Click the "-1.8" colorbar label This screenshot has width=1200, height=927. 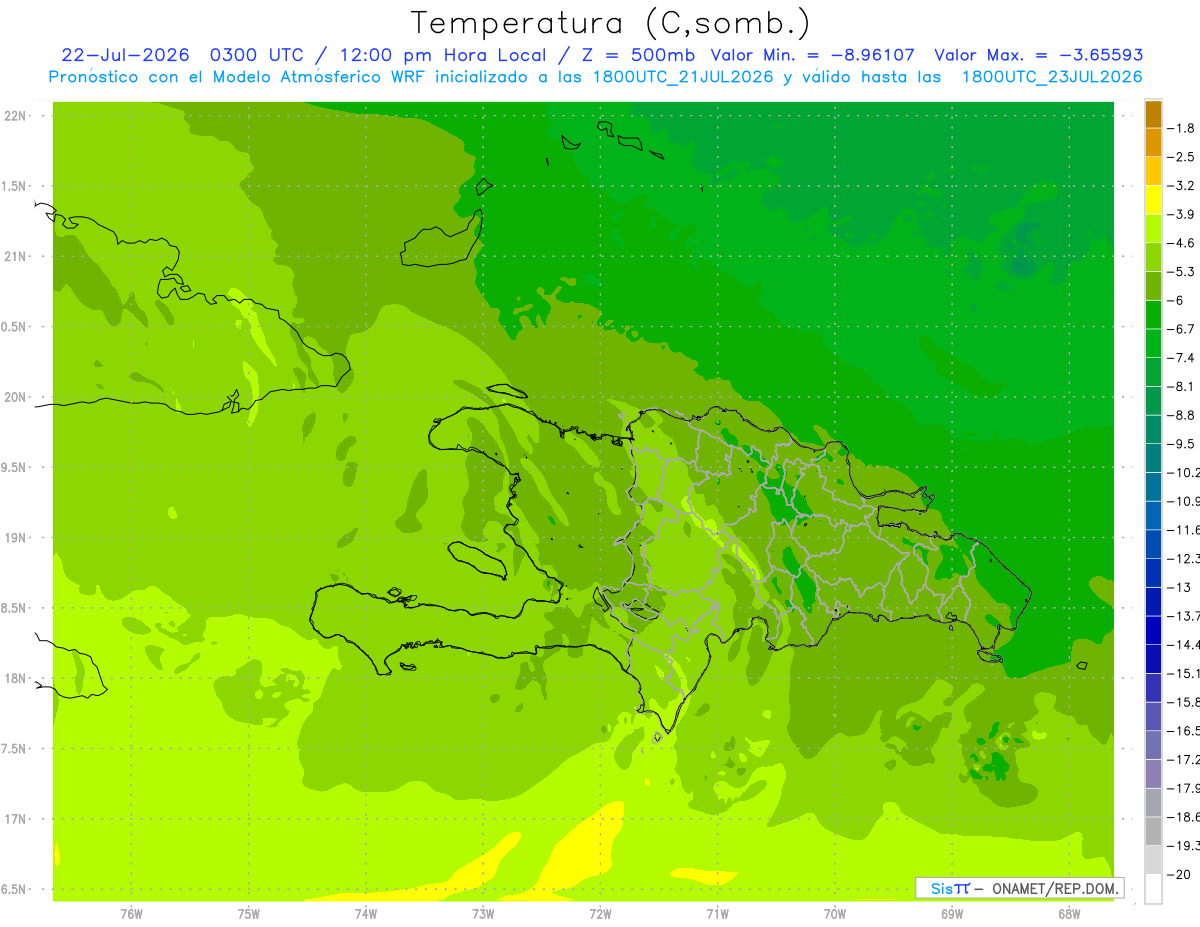[x=1182, y=128]
